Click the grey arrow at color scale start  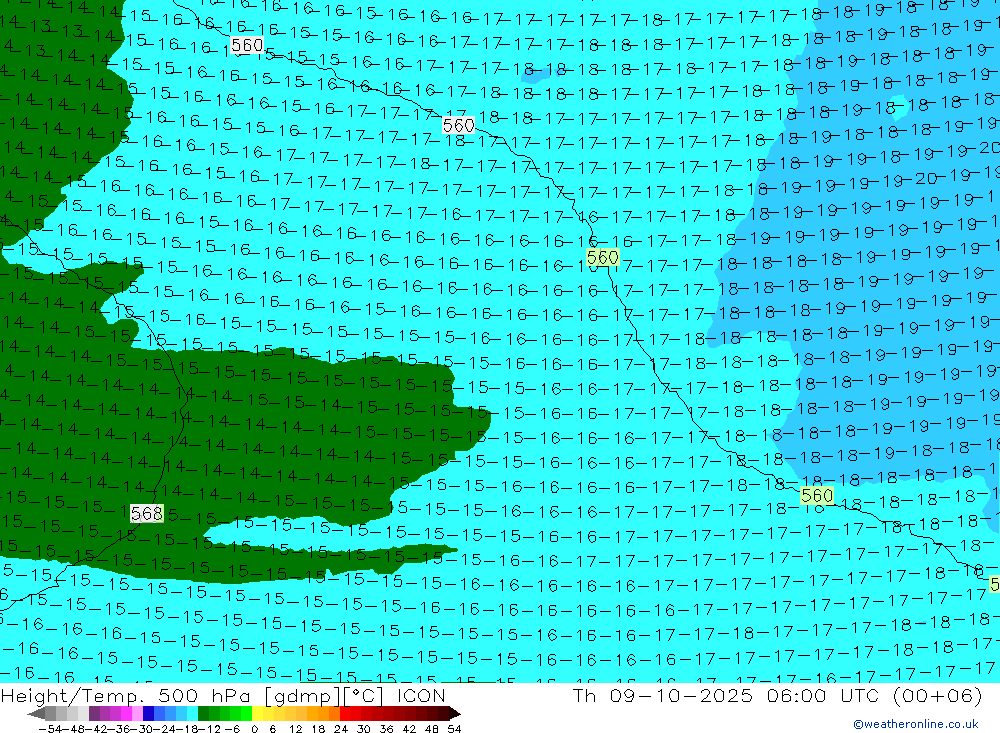37,713
